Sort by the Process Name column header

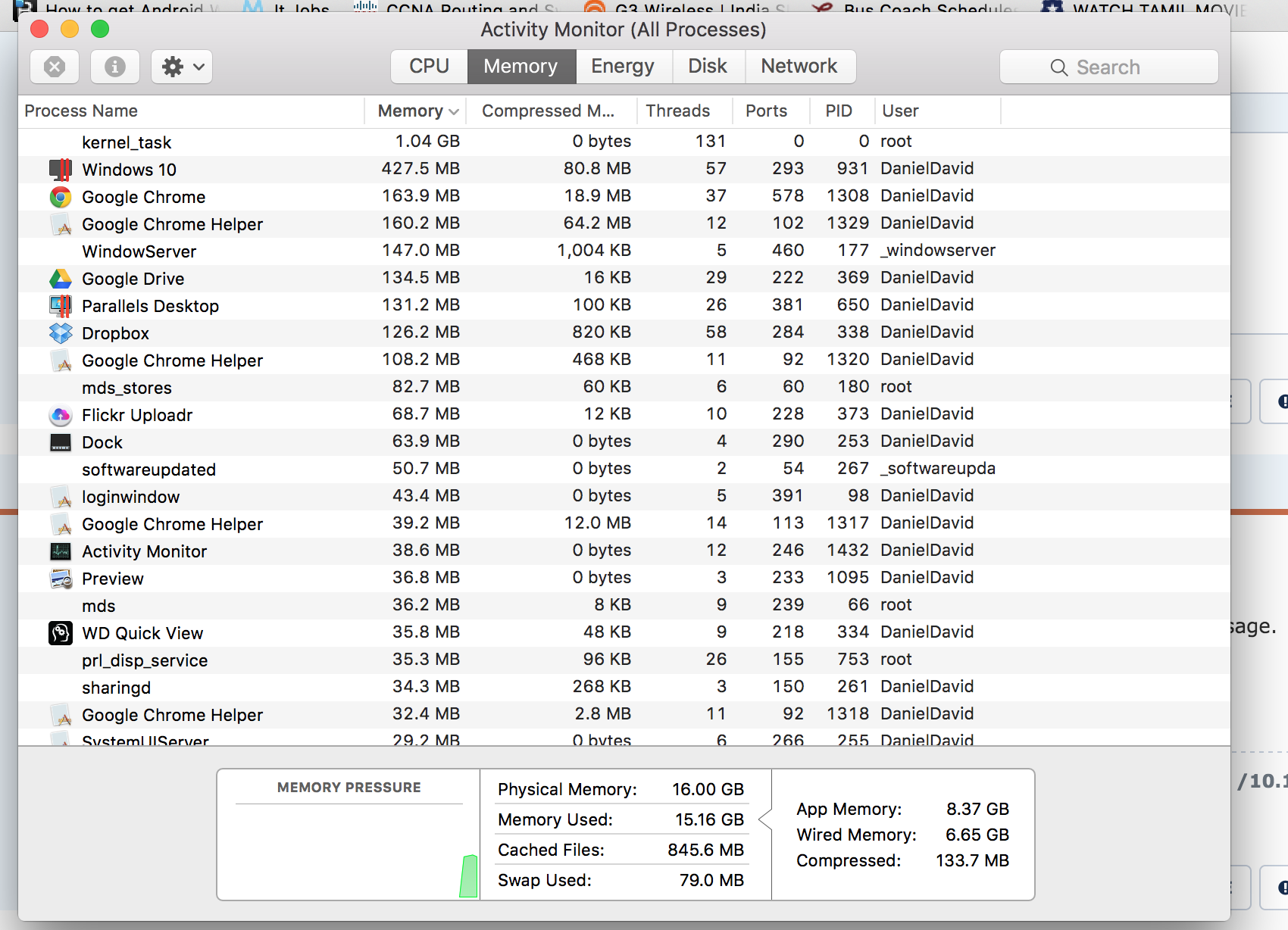tap(192, 111)
